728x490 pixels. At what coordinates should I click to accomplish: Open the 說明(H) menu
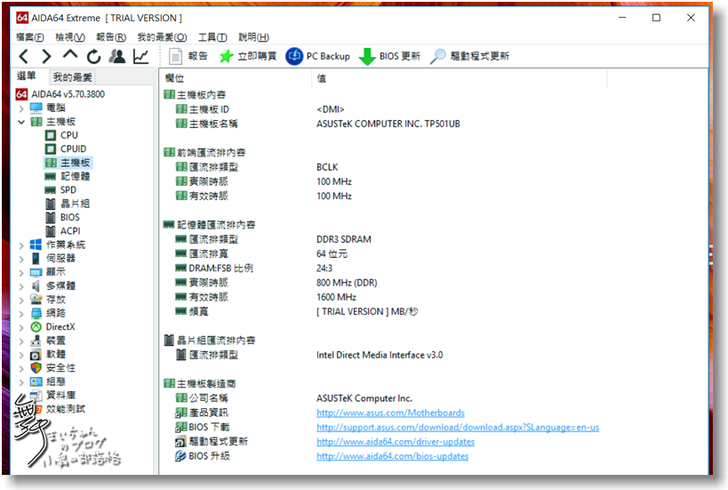(x=254, y=37)
